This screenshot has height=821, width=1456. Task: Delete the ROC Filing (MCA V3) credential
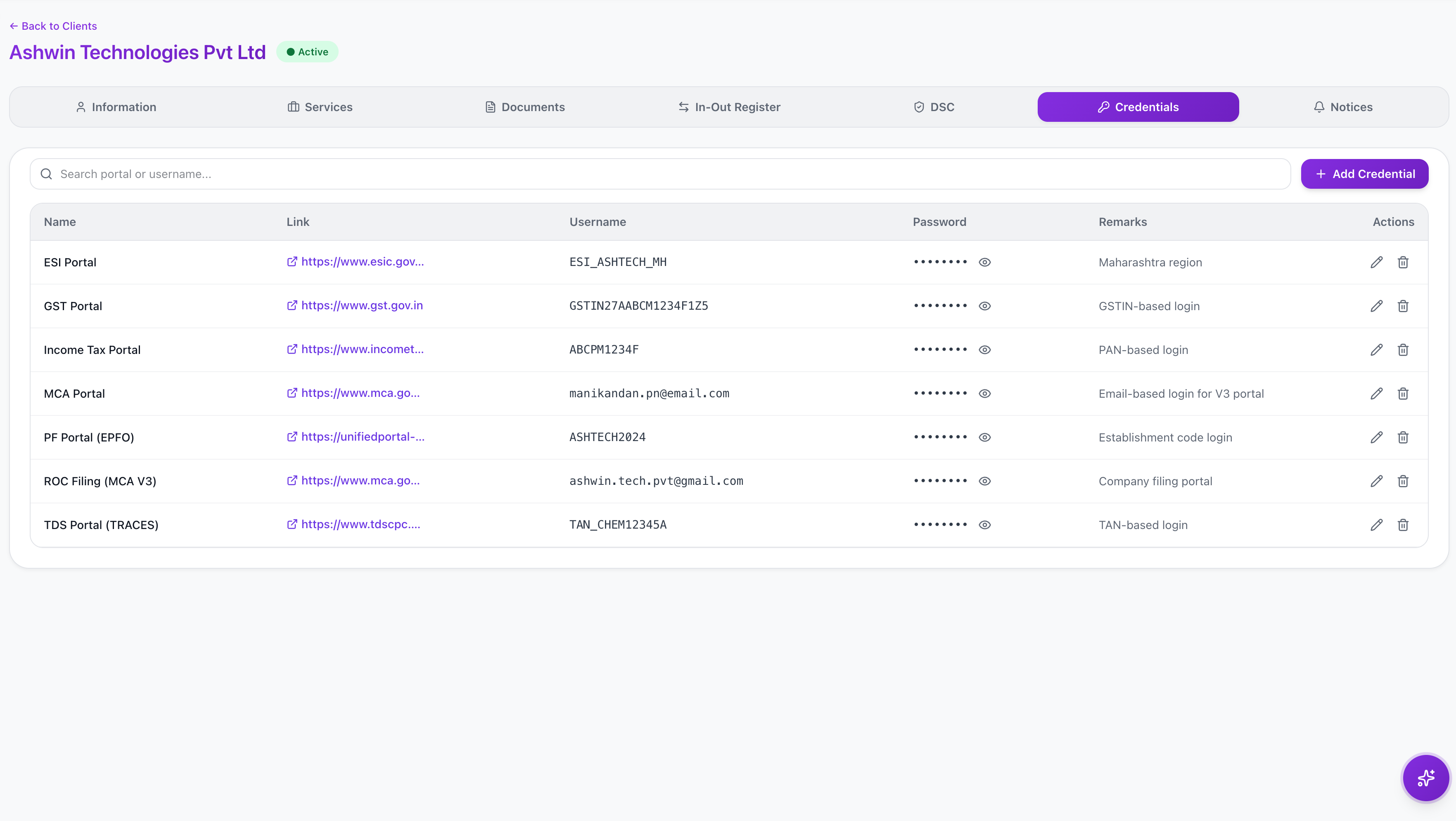pos(1403,481)
